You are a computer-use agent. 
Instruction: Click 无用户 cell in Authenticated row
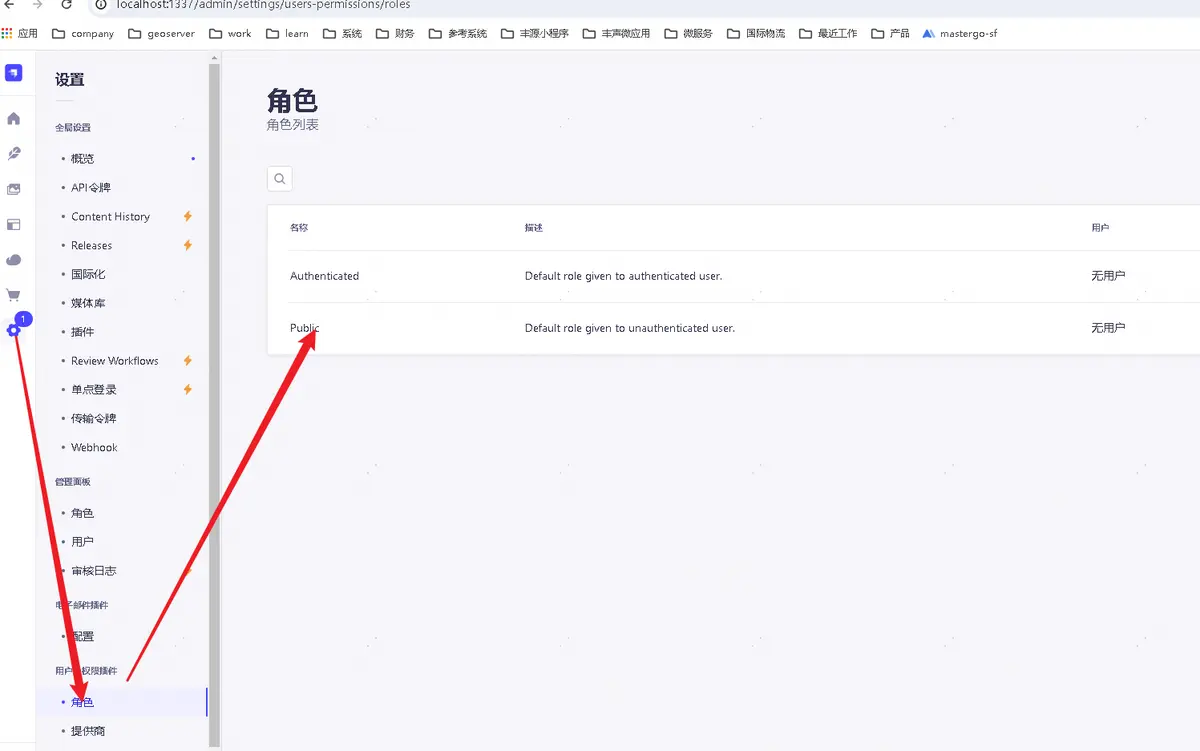(1108, 276)
